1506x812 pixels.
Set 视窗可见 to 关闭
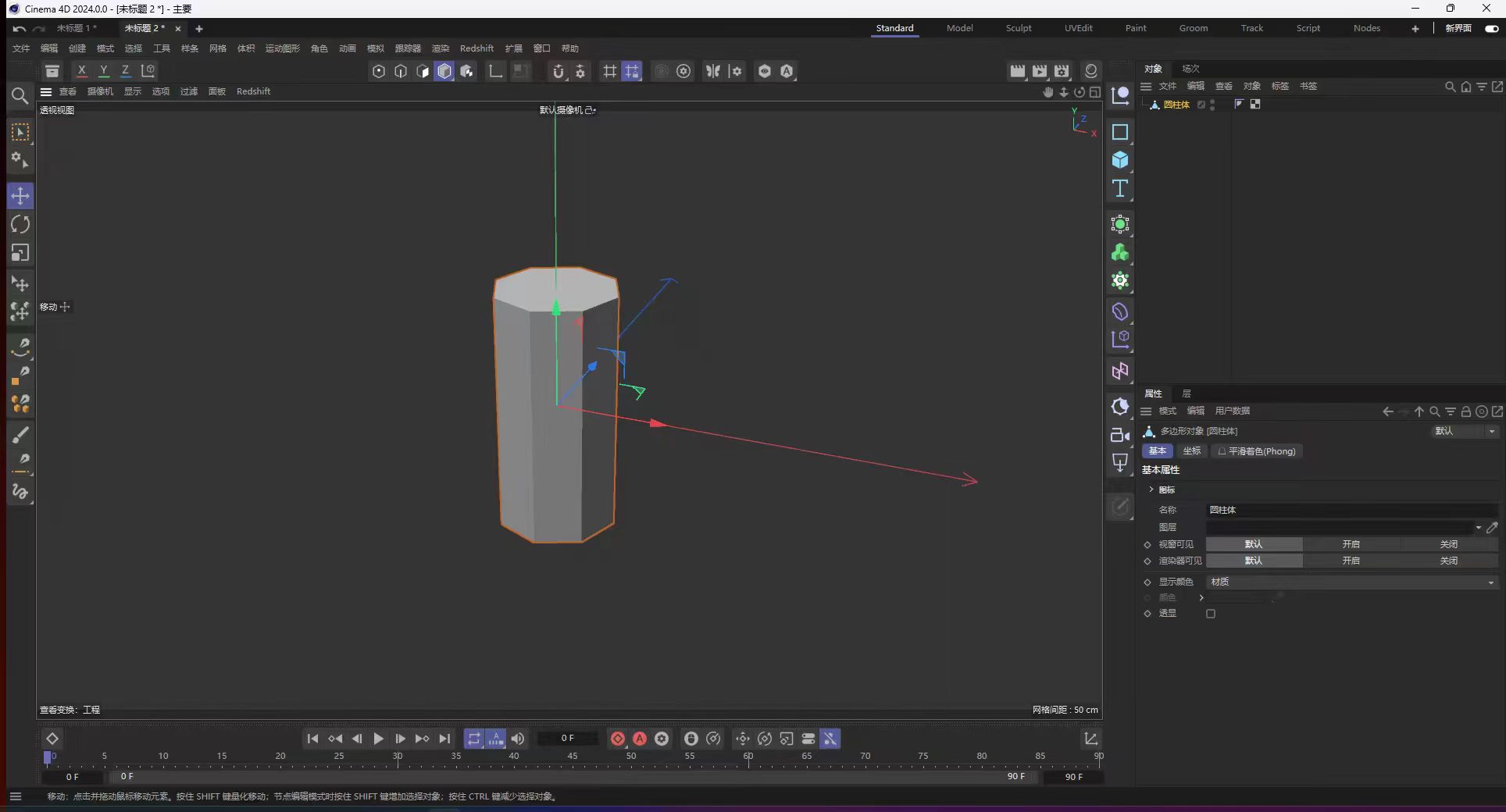(x=1448, y=544)
